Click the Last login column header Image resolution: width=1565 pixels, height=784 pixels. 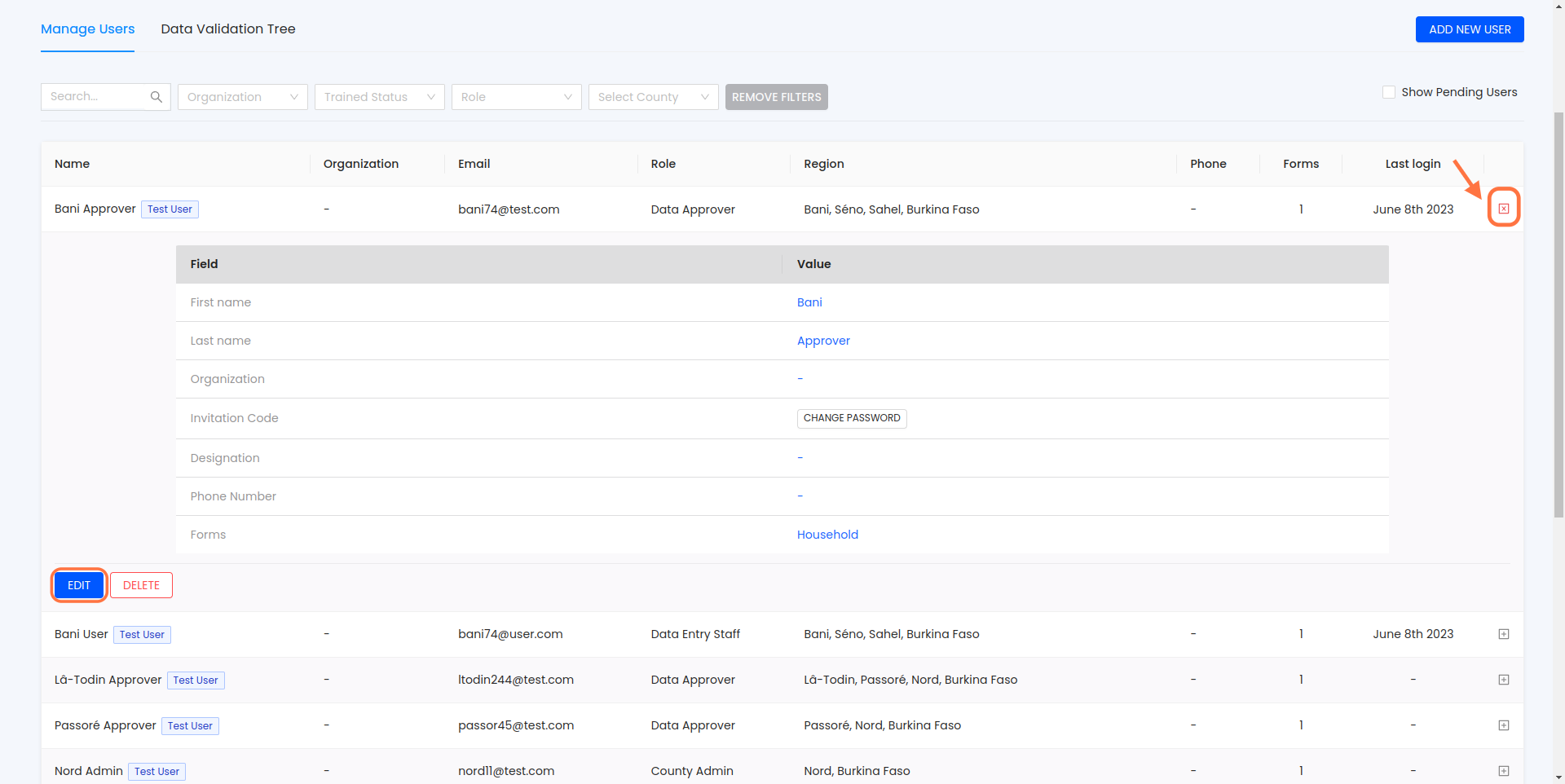[x=1413, y=164]
